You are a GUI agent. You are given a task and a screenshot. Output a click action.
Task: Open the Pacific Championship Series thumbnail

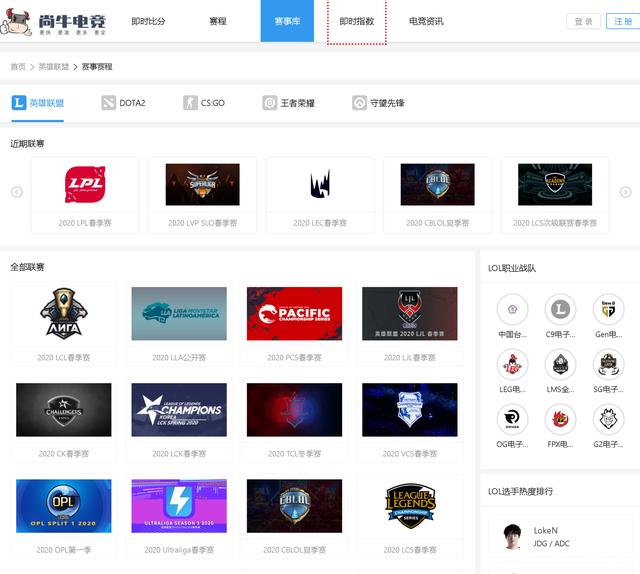coord(294,314)
